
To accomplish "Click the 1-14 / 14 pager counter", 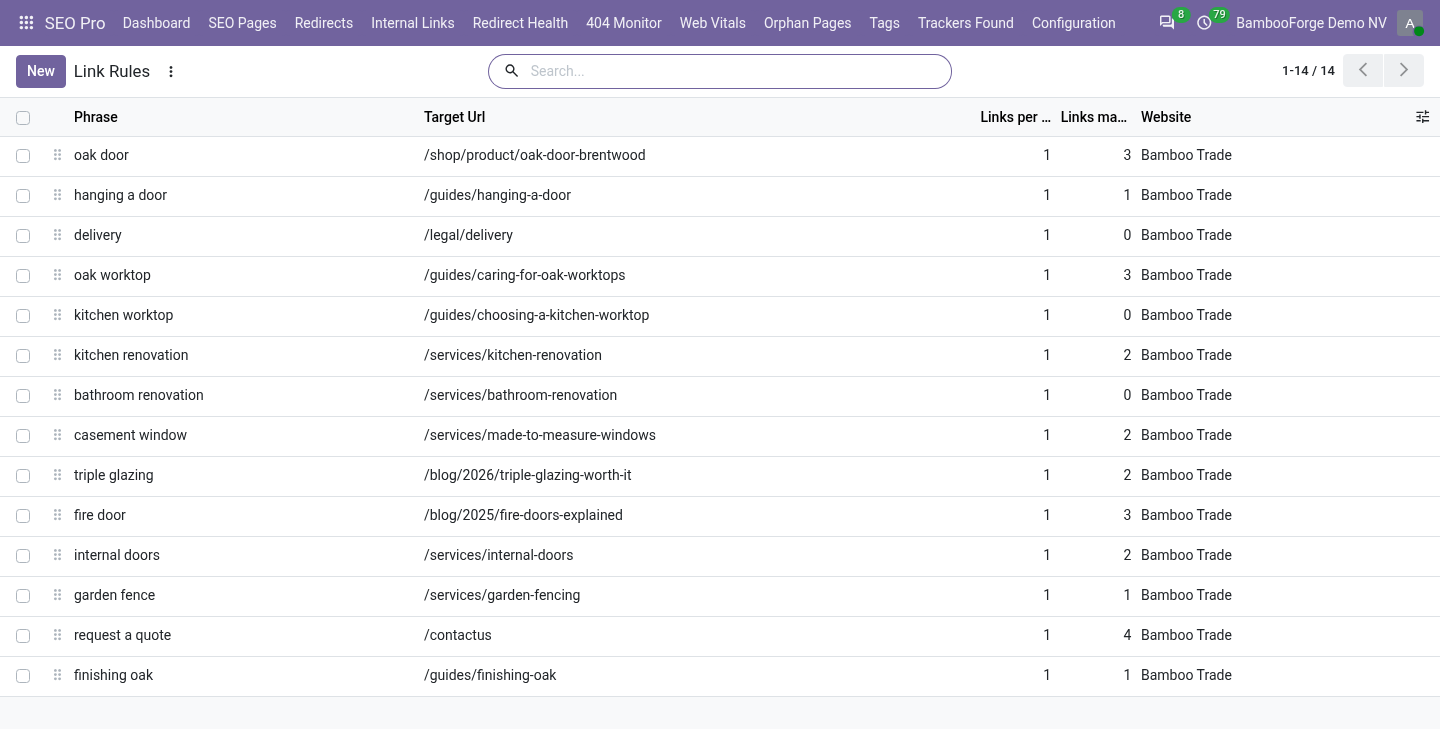I will 1308,71.
